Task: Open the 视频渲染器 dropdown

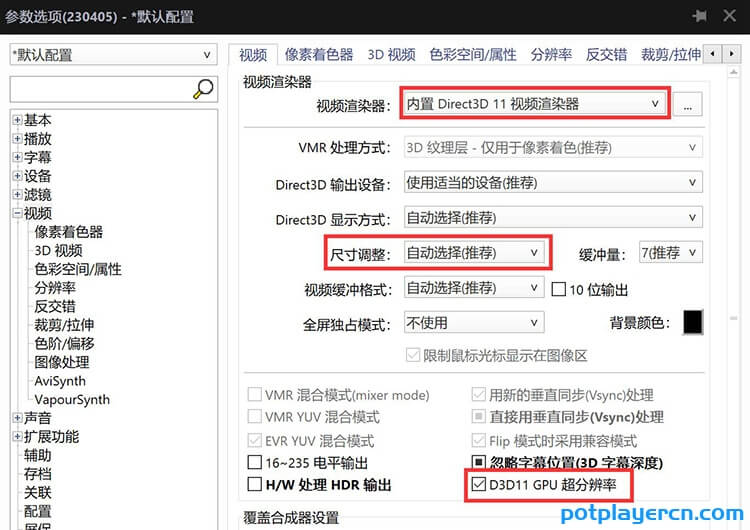Action: pyautogui.click(x=533, y=103)
